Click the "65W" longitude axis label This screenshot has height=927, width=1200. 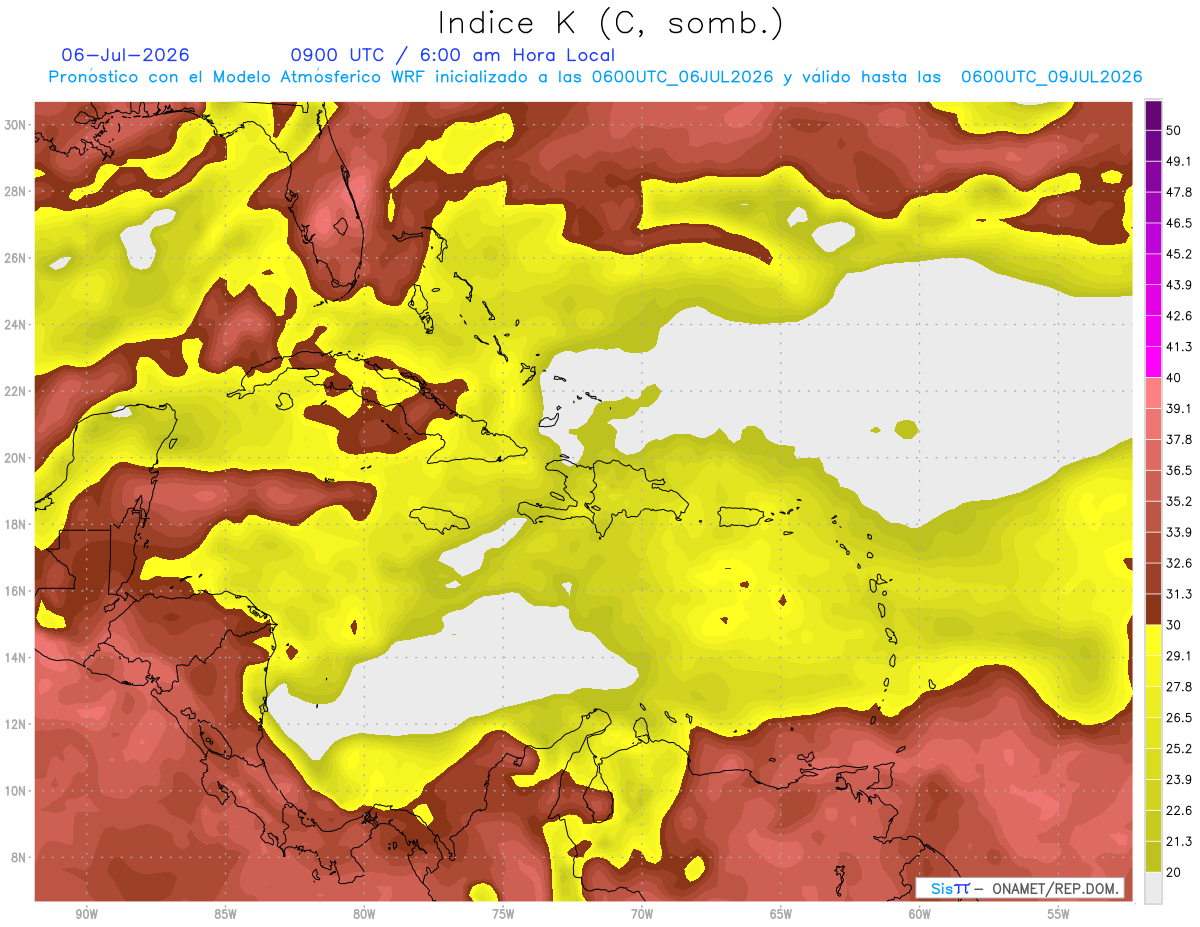781,915
